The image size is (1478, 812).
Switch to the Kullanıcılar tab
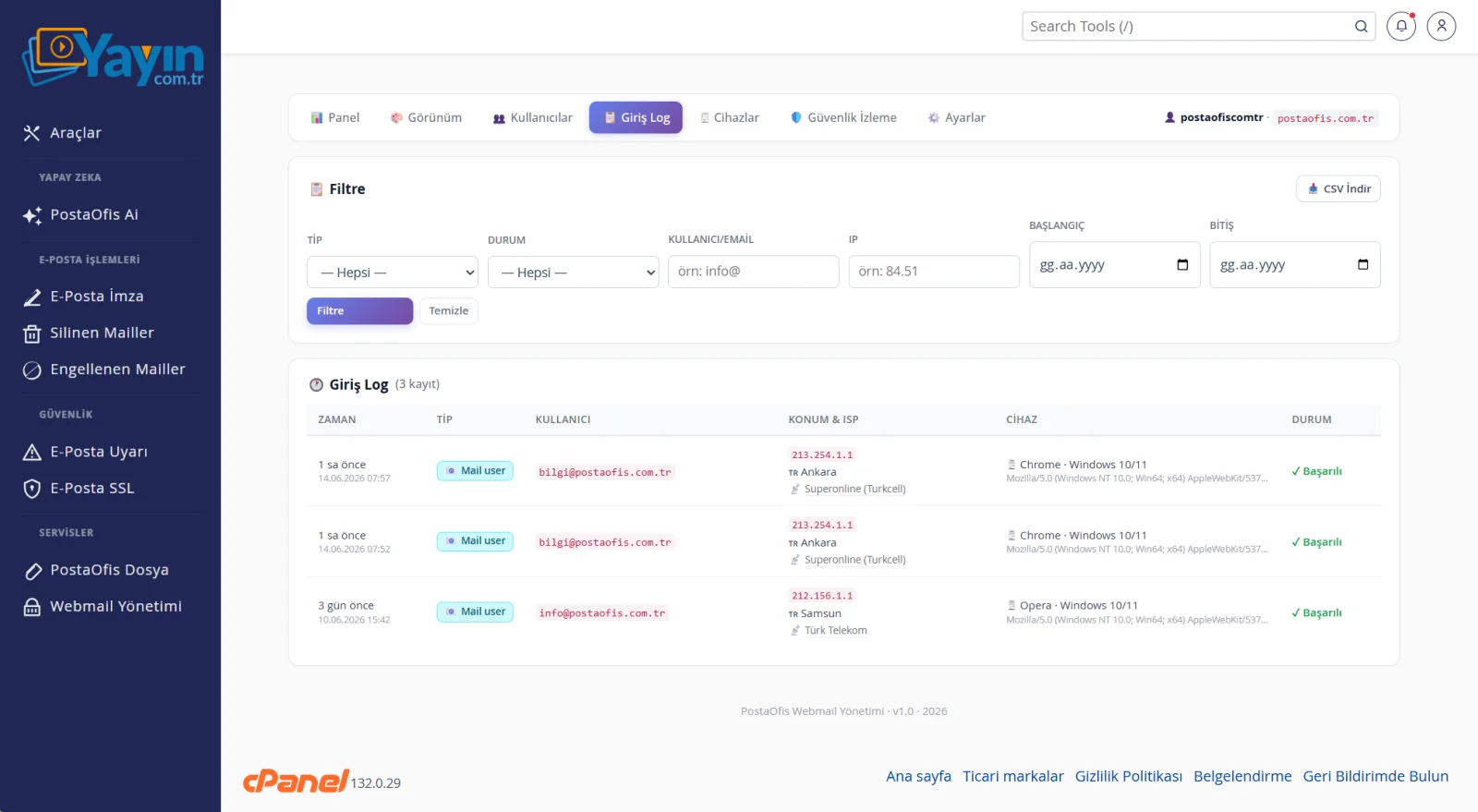(532, 118)
